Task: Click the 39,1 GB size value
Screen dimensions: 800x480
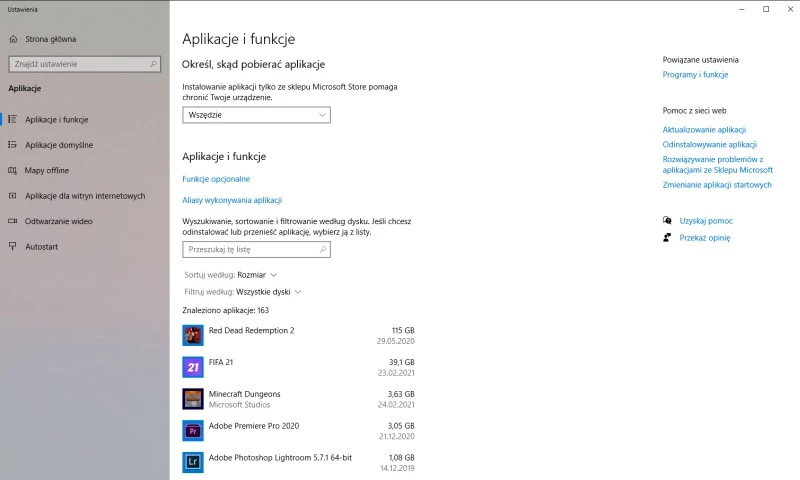Action: click(402, 362)
